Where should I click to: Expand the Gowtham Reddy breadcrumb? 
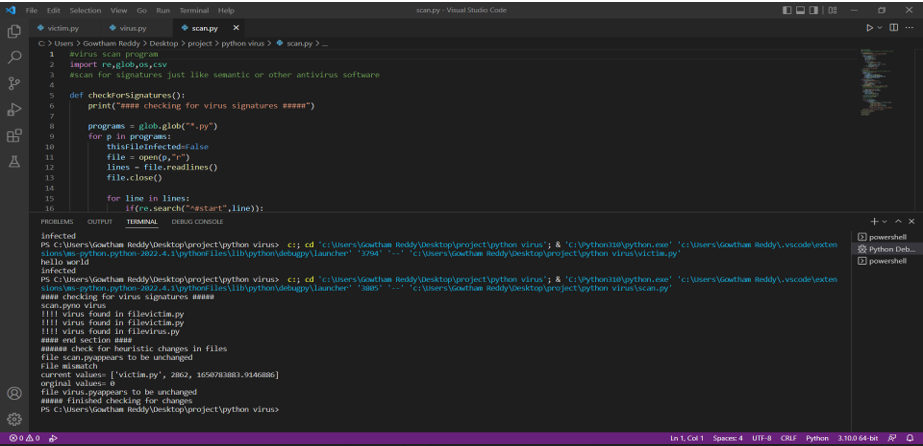pos(109,44)
